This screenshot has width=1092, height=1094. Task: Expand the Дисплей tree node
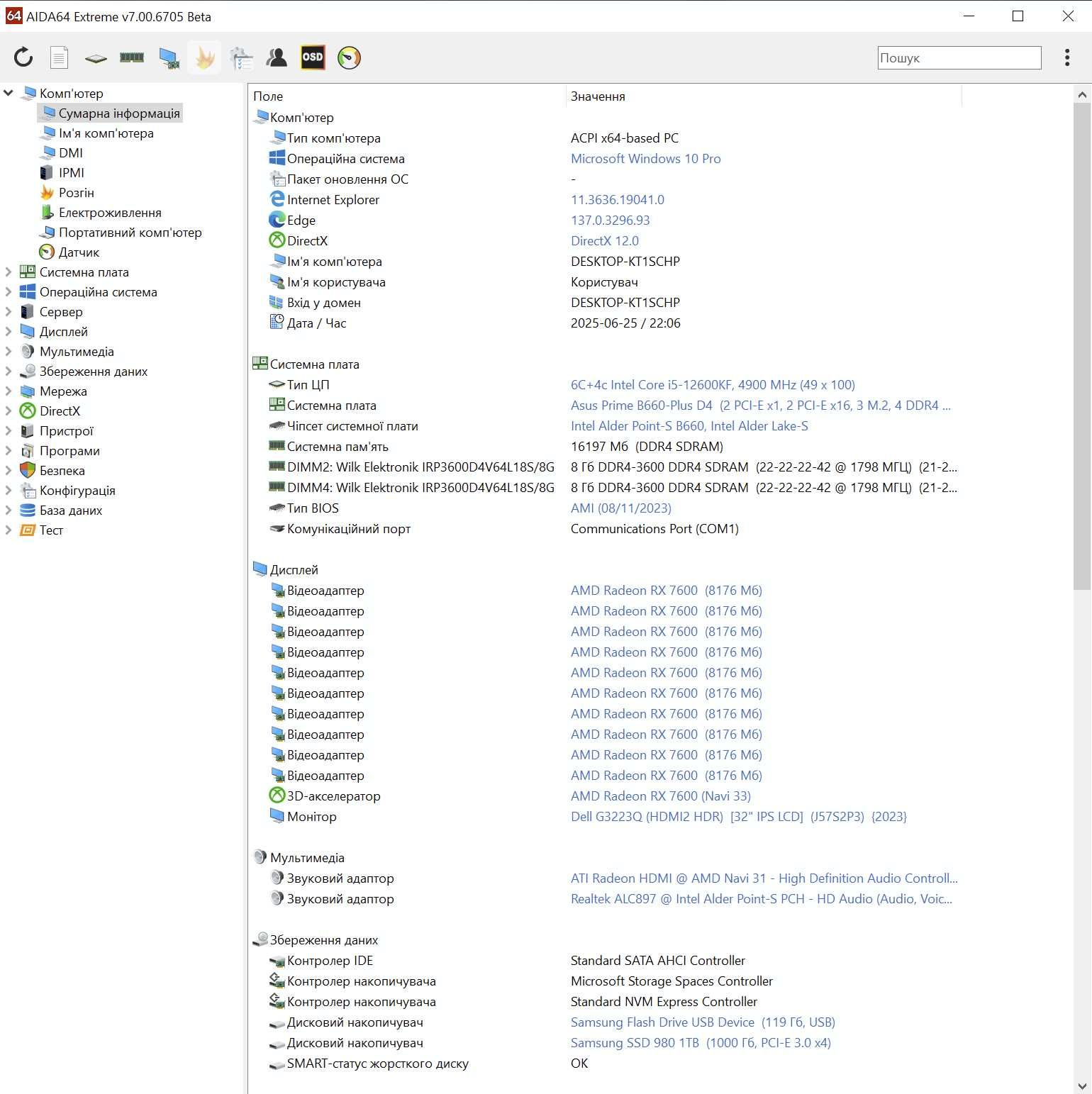9,331
